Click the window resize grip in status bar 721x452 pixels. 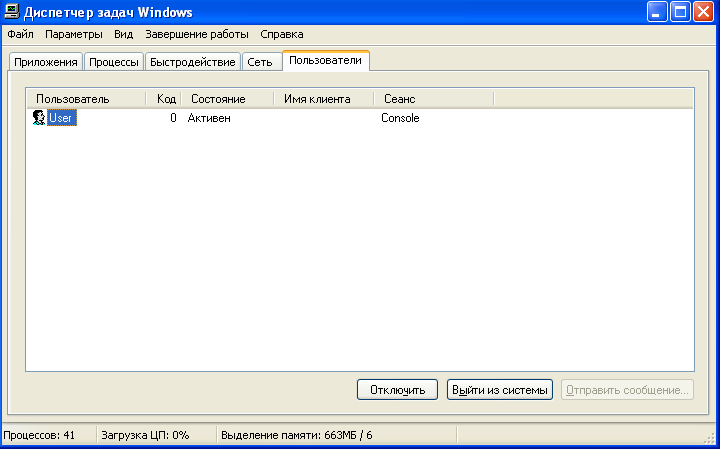(710, 438)
